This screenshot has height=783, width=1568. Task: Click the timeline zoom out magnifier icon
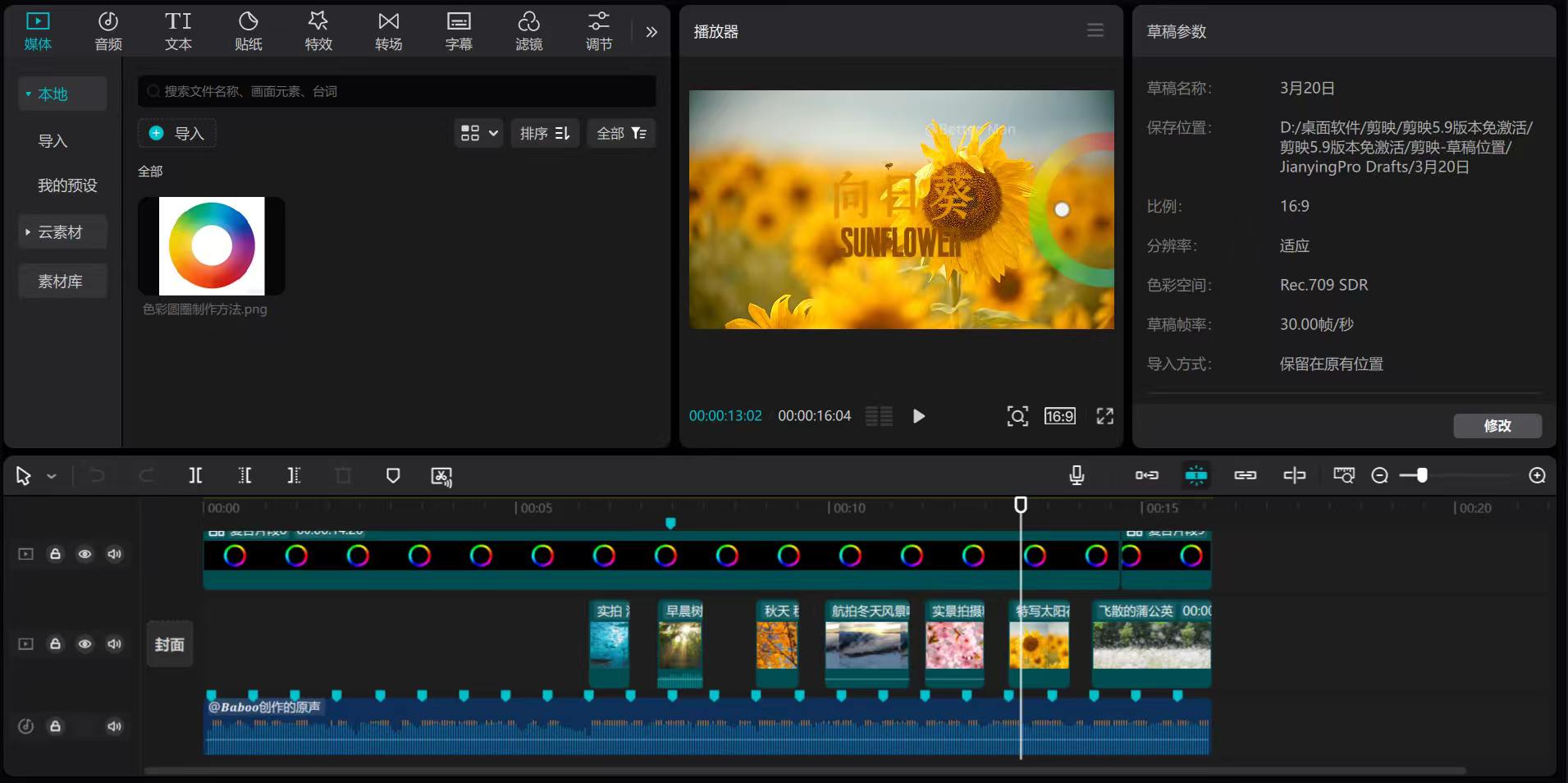pos(1379,475)
